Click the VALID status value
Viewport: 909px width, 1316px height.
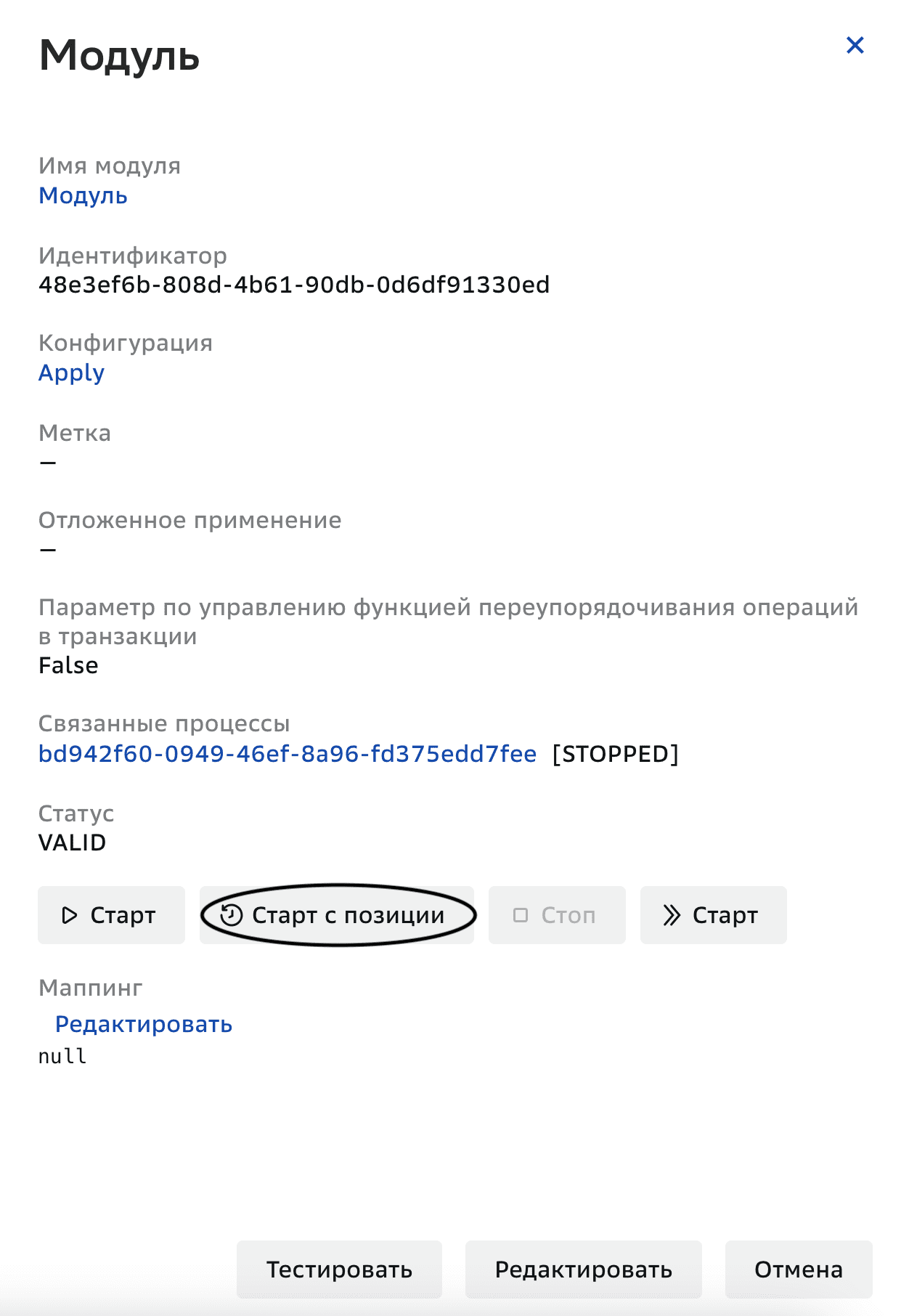pyautogui.click(x=73, y=843)
